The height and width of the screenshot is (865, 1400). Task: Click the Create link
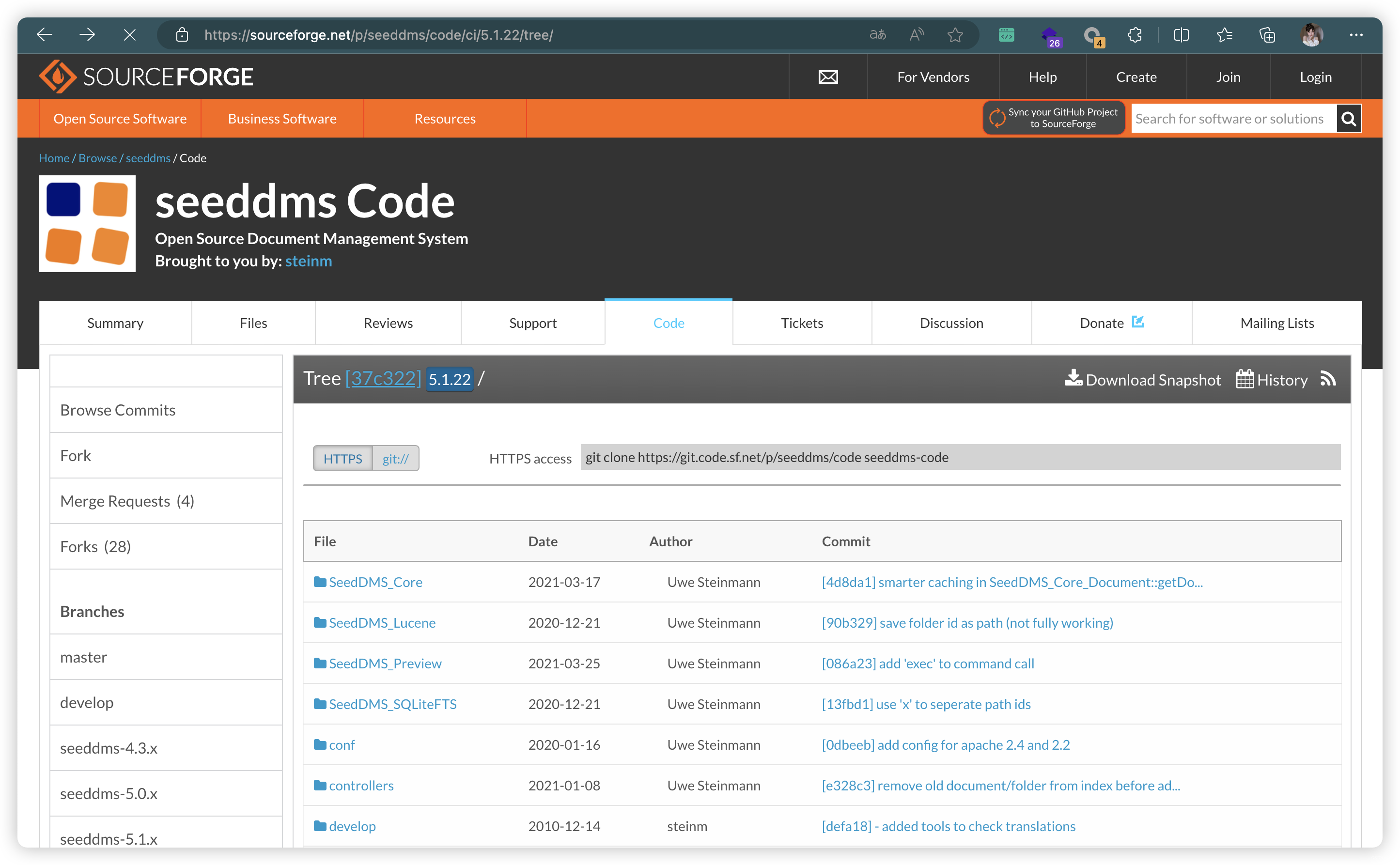1136,77
